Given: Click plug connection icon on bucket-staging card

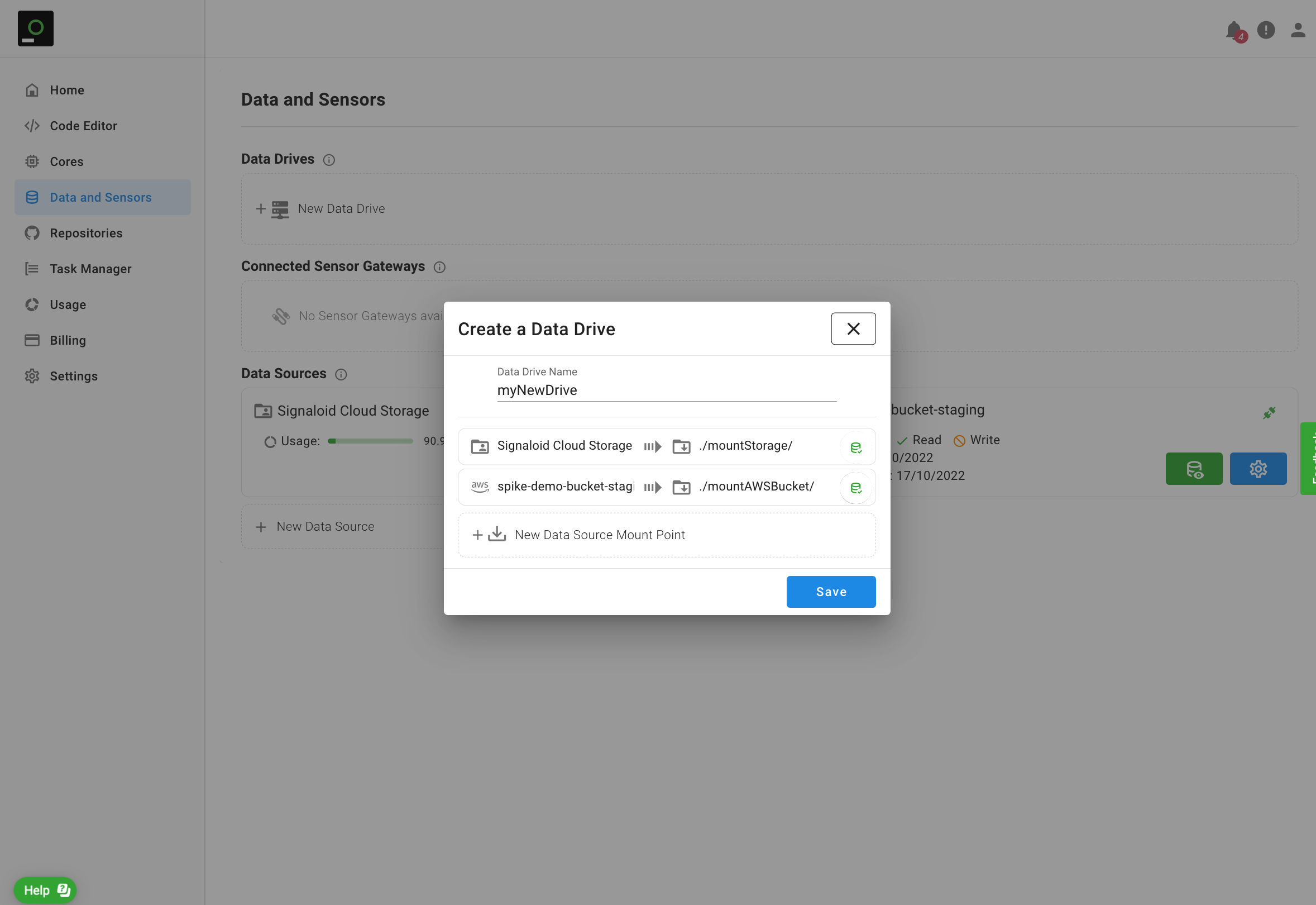Looking at the screenshot, I should click(x=1269, y=413).
